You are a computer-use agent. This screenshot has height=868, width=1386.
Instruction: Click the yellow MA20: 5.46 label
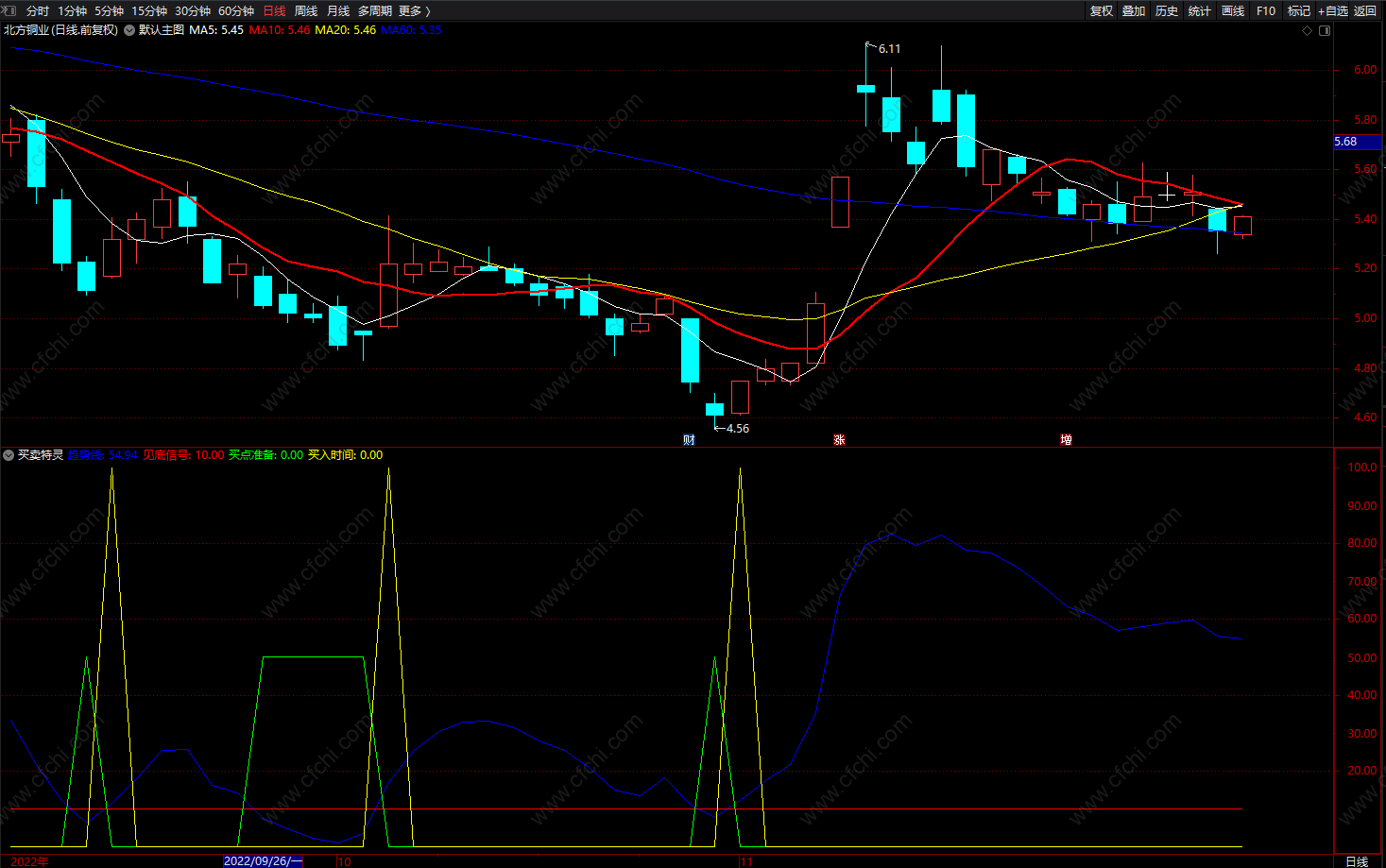coord(346,30)
